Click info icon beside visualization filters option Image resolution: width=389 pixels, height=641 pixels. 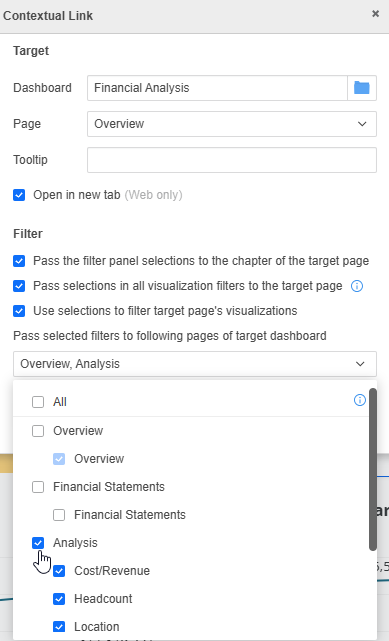click(357, 286)
